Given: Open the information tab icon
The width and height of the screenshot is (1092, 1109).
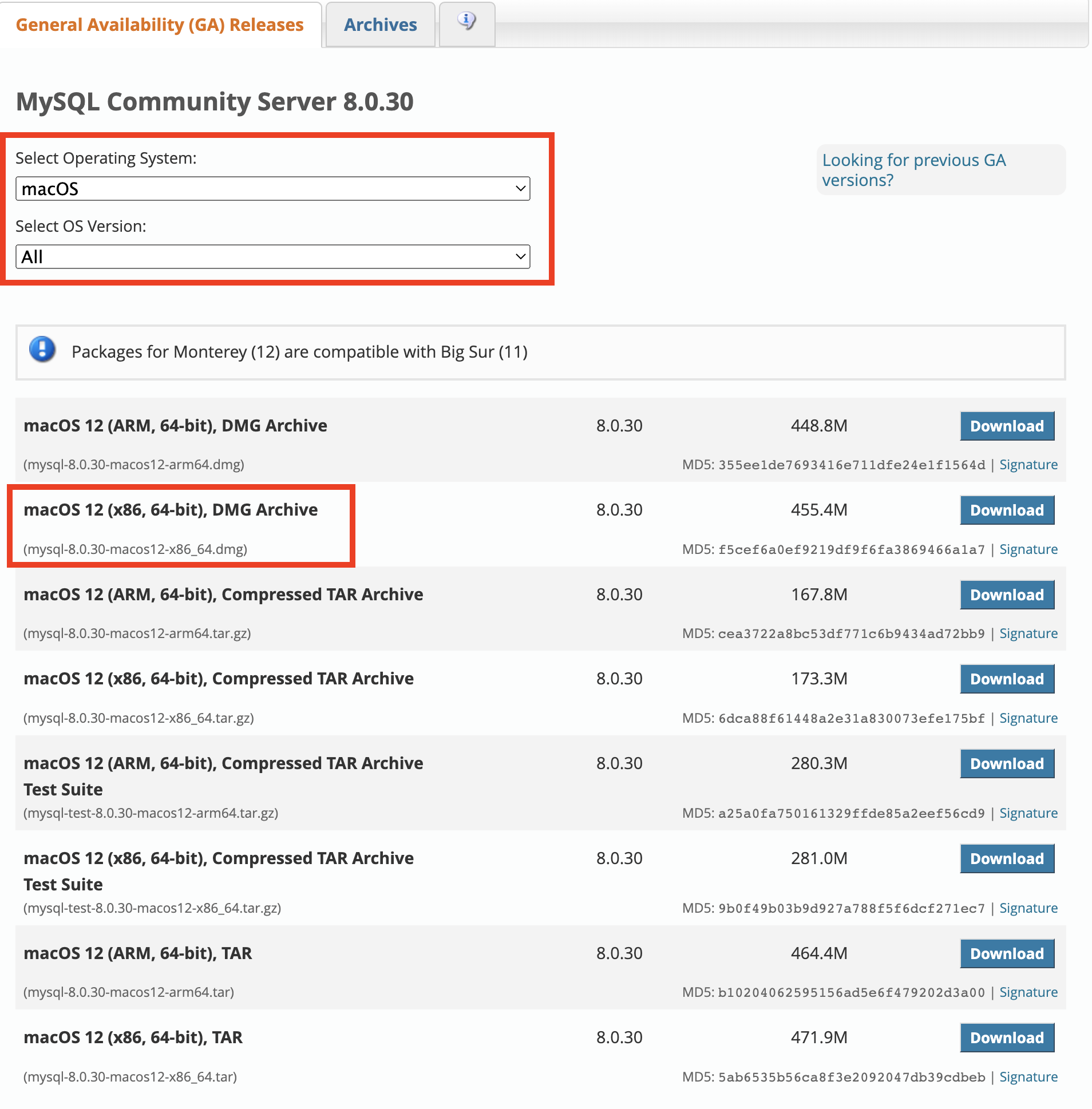Looking at the screenshot, I should [x=467, y=23].
